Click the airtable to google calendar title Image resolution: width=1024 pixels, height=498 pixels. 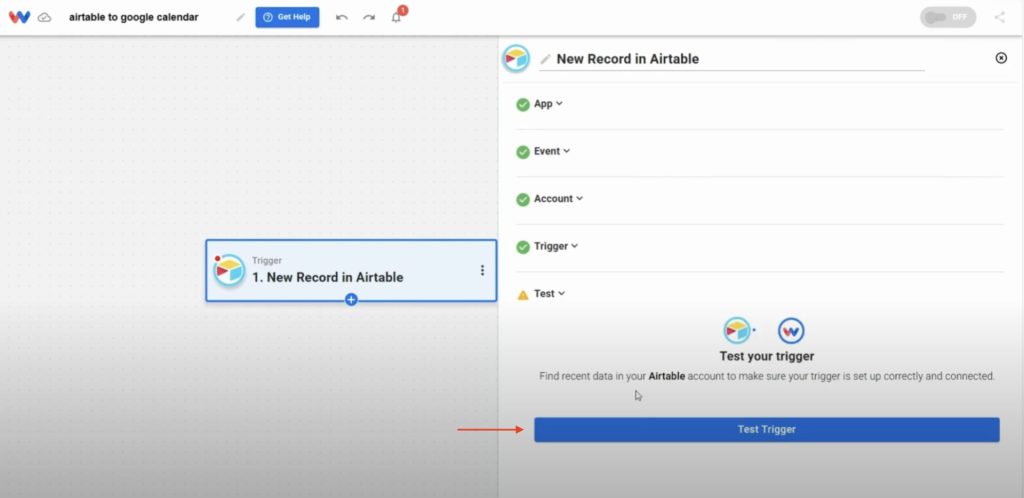tap(134, 18)
